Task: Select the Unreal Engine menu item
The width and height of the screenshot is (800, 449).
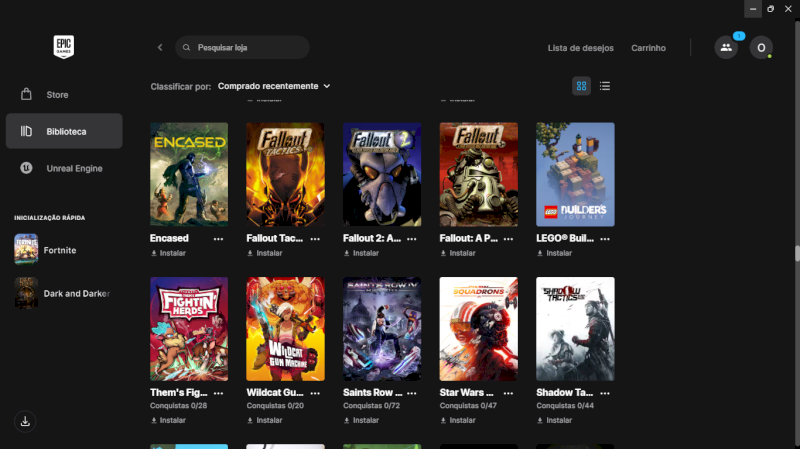Action: [64, 168]
